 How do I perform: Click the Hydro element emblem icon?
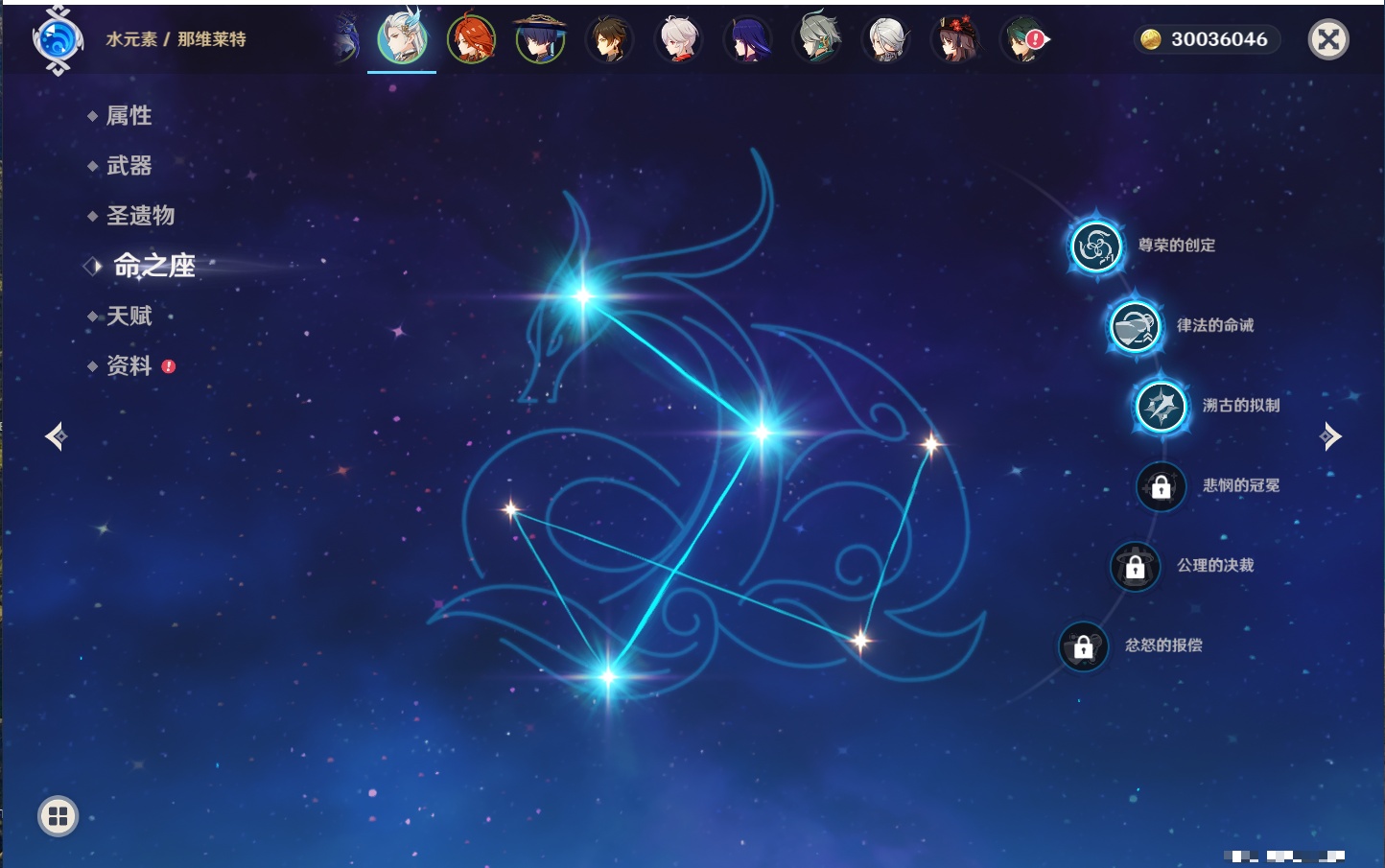[x=58, y=40]
